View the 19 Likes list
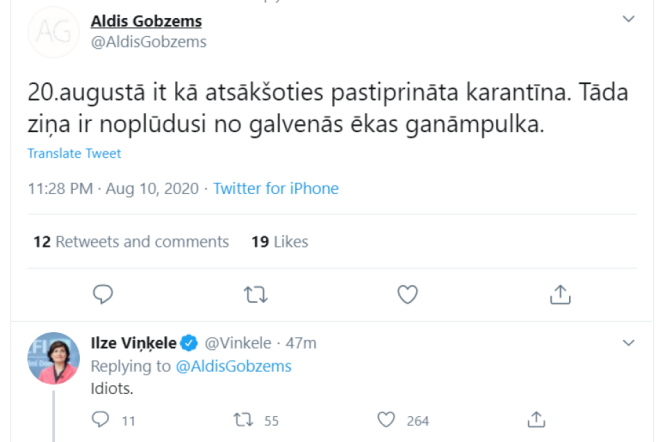Image resolution: width=660 pixels, height=442 pixels. coord(279,242)
